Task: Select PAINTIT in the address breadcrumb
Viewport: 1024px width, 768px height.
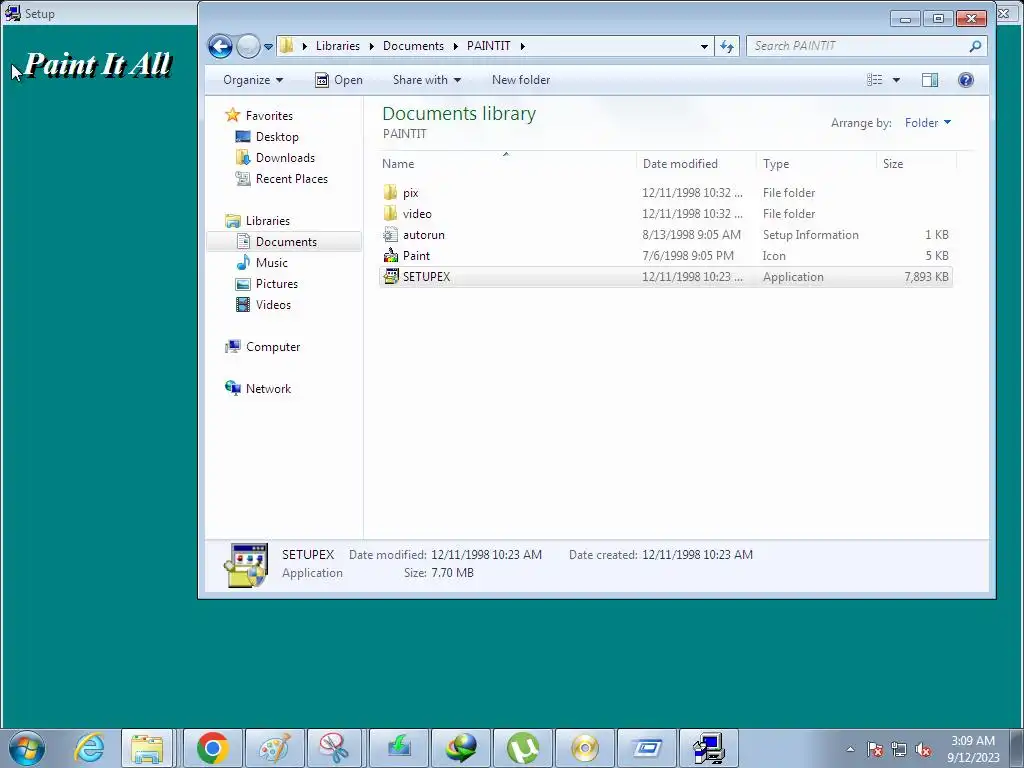Action: coord(488,46)
